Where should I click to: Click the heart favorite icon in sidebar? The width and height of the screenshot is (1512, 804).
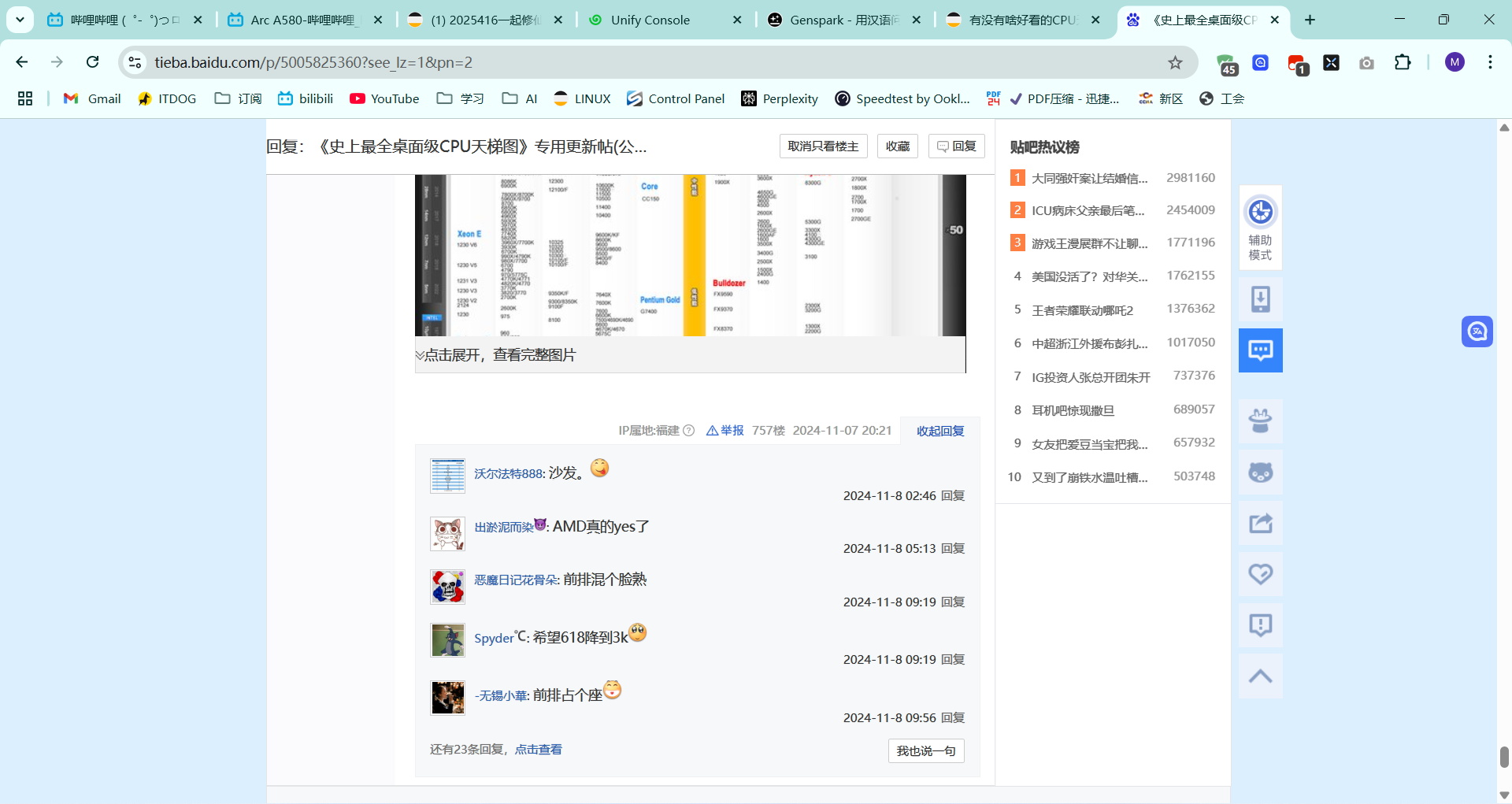1260,574
